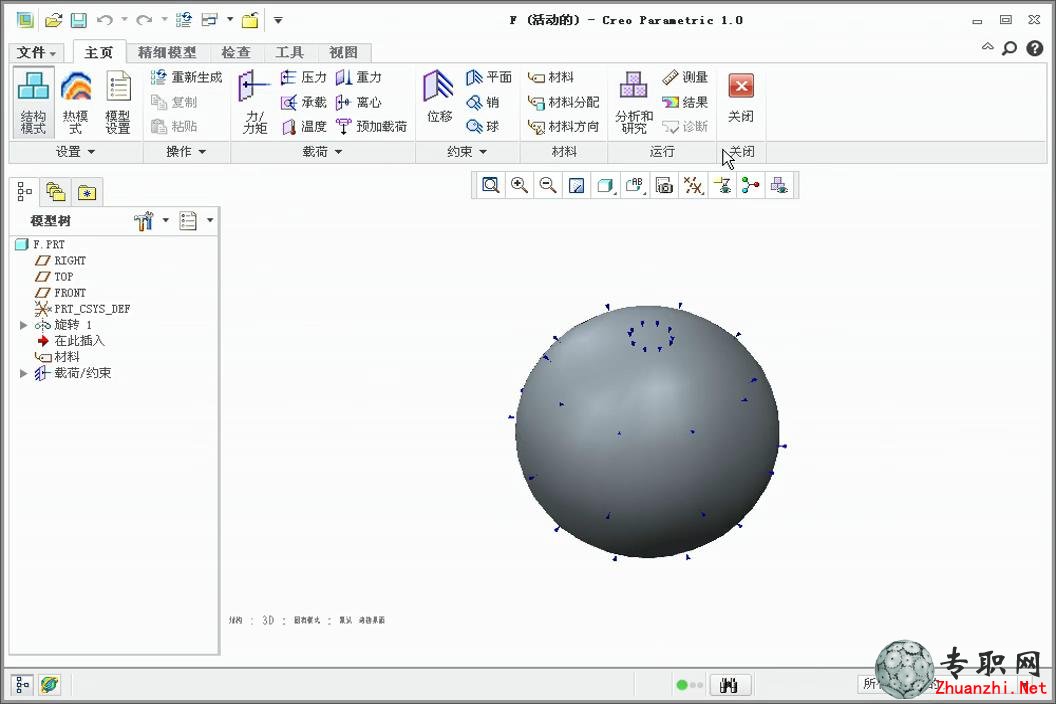Screen dimensions: 1056x704
Task: Select PRT_CSYS_DEF in model tree
Action: tap(82, 309)
